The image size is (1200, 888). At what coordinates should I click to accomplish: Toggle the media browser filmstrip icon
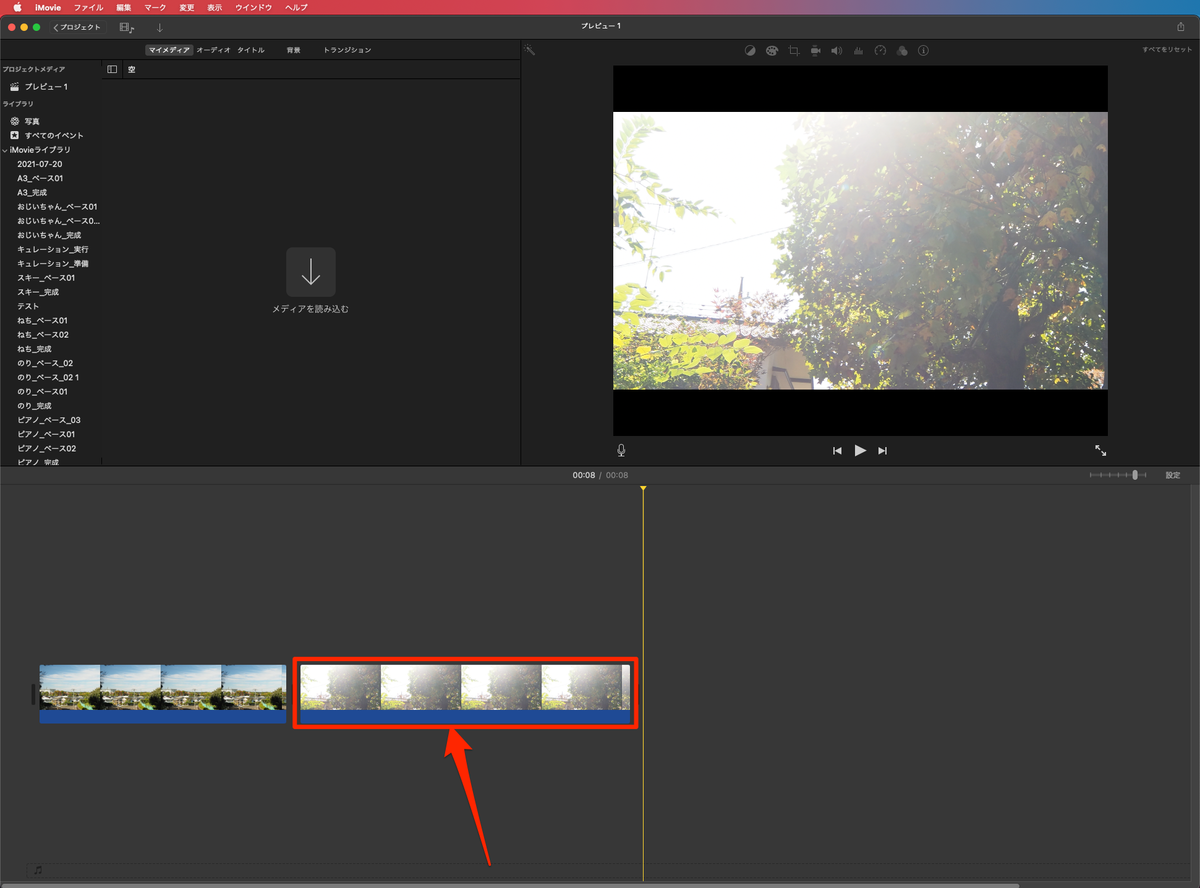point(127,27)
